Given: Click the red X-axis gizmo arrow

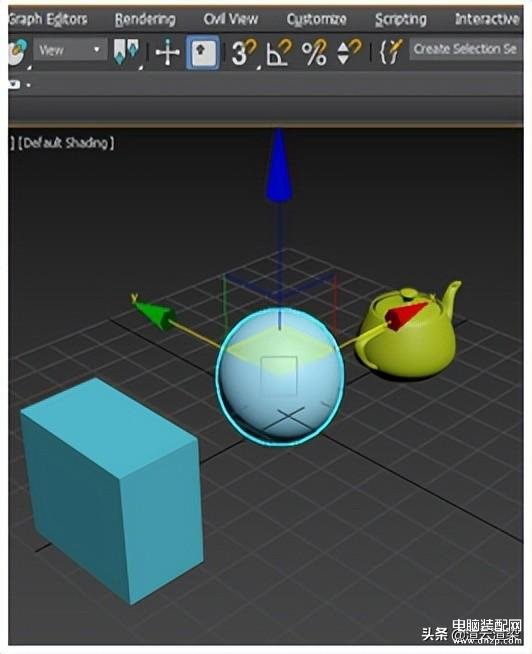Looking at the screenshot, I should (x=406, y=315).
